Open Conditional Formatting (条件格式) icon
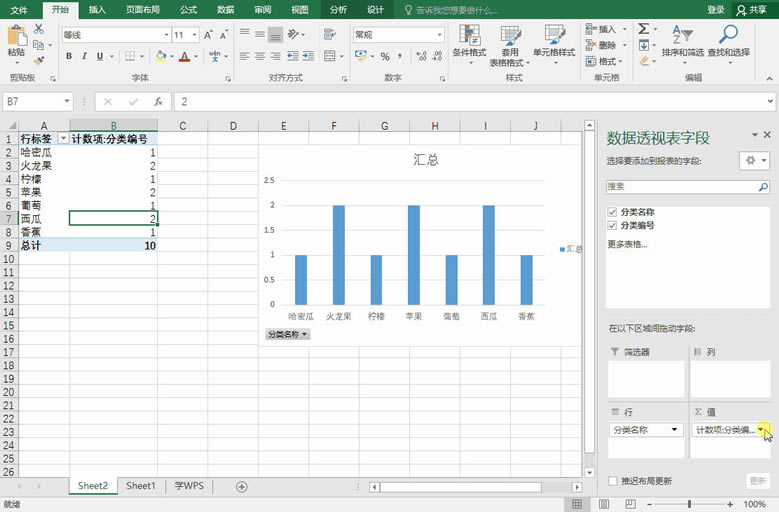 tap(469, 42)
